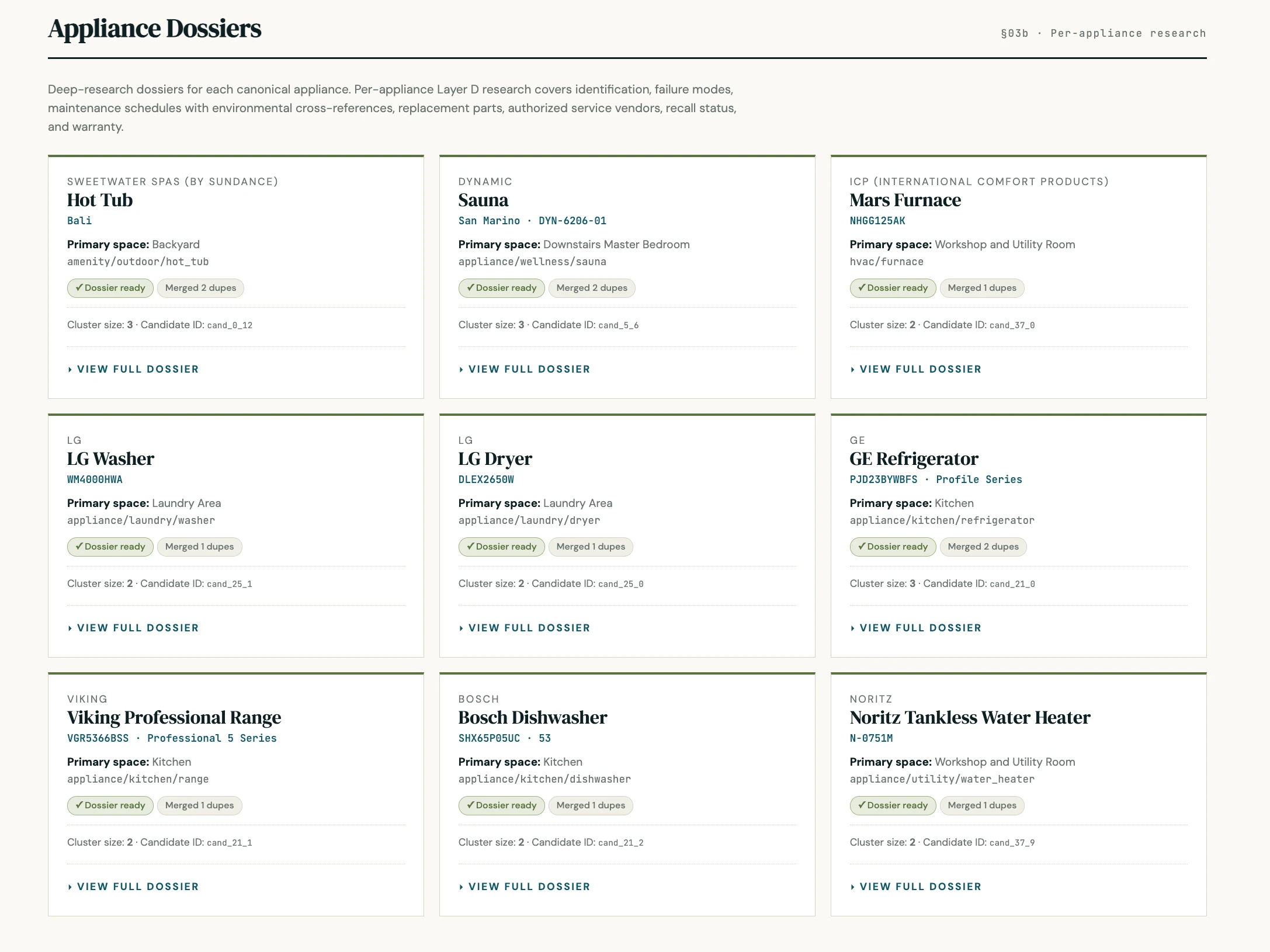Click category path appliance/kitchen/range

pos(138,779)
